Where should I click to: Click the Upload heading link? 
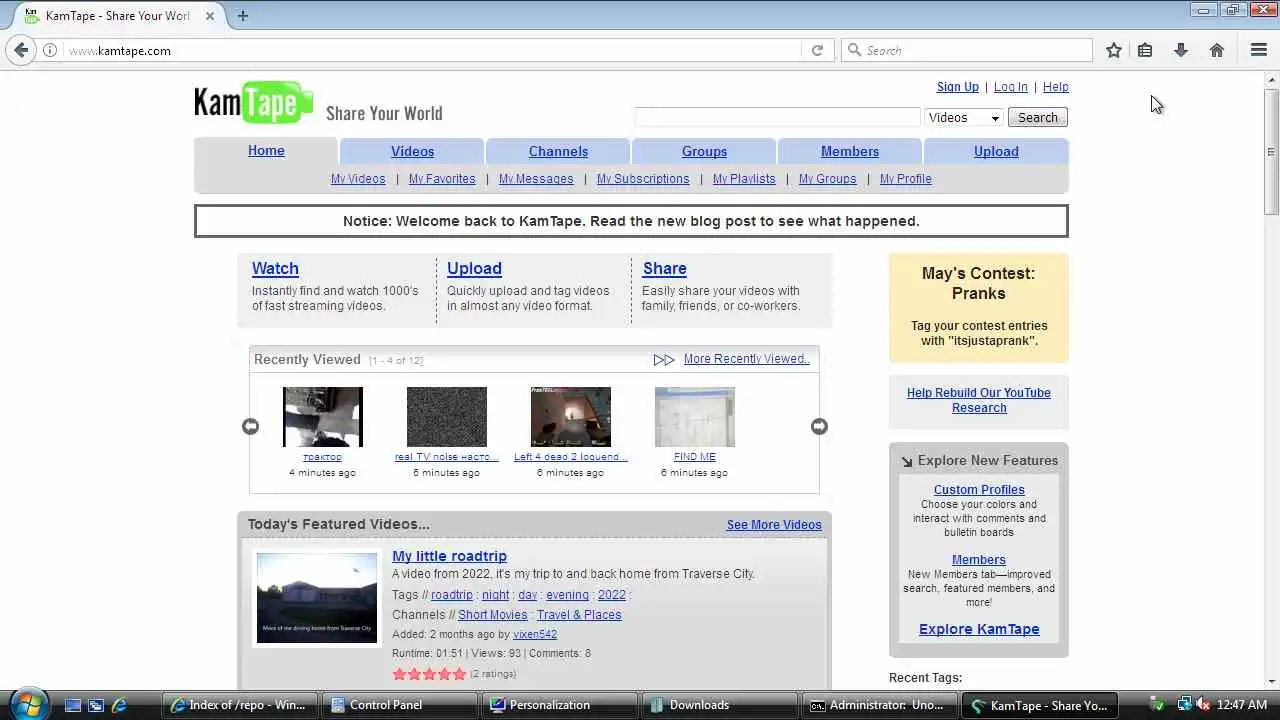pos(474,268)
